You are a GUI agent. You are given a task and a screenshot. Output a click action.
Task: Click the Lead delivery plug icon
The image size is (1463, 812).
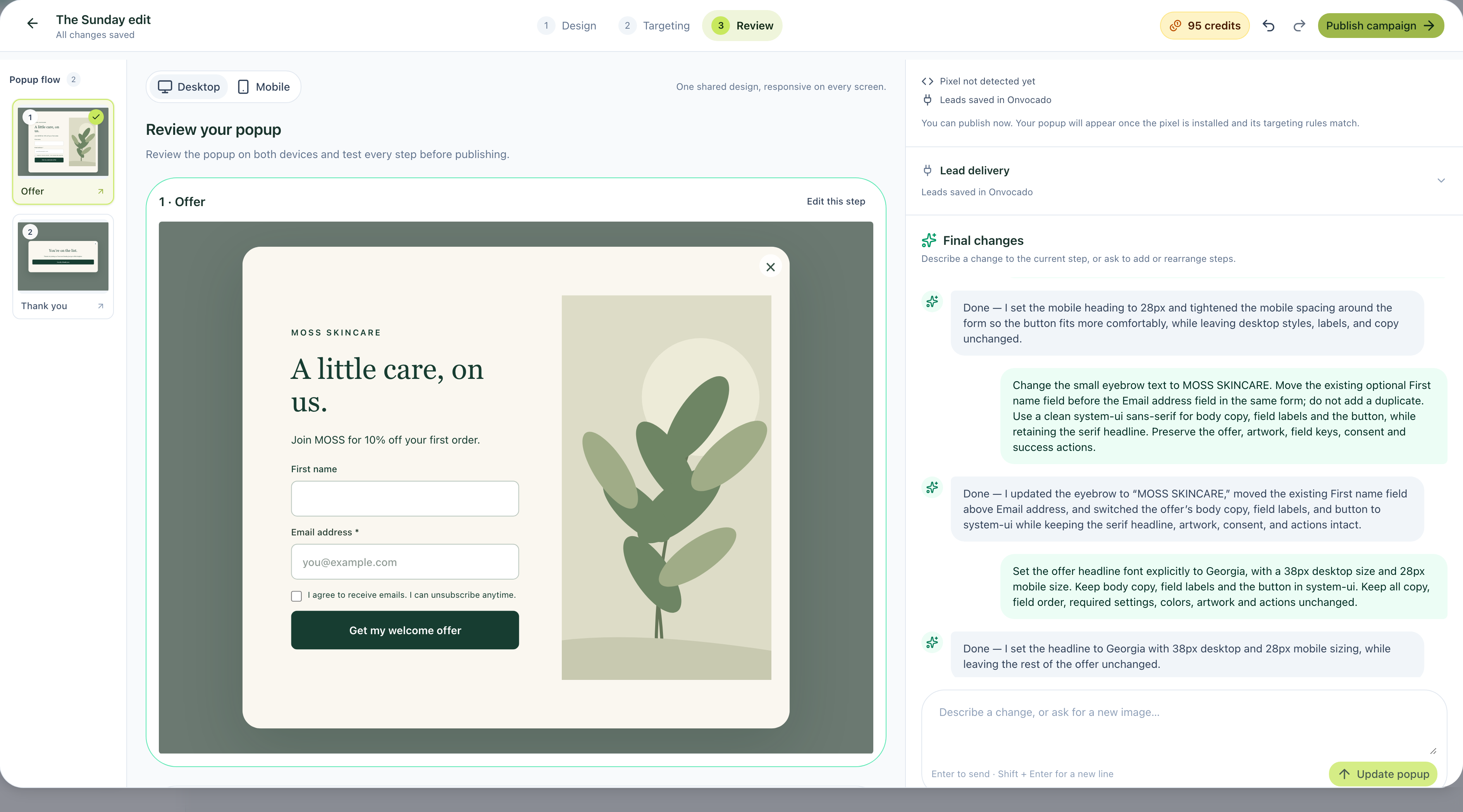click(x=928, y=170)
